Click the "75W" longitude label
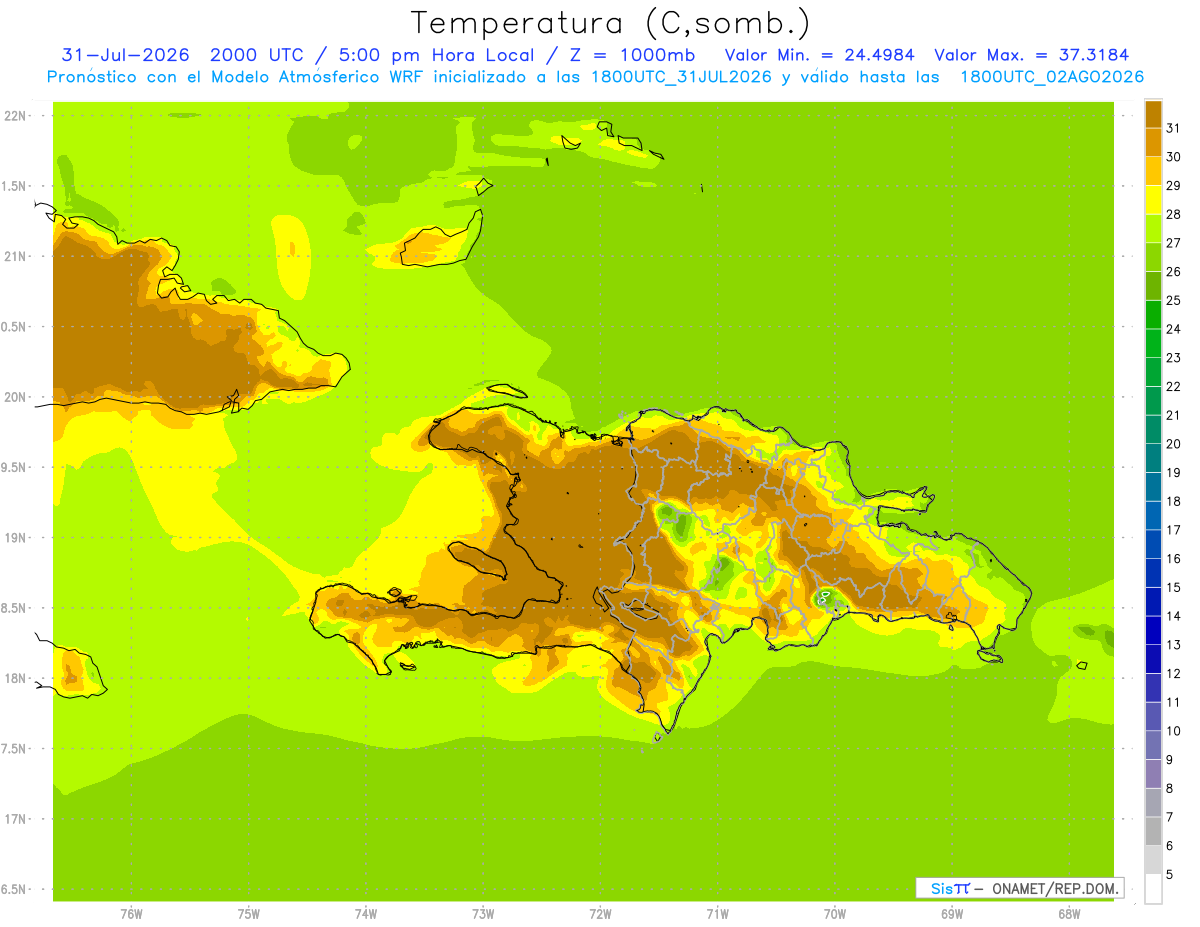Image resolution: width=1200 pixels, height=927 pixels. pyautogui.click(x=249, y=913)
